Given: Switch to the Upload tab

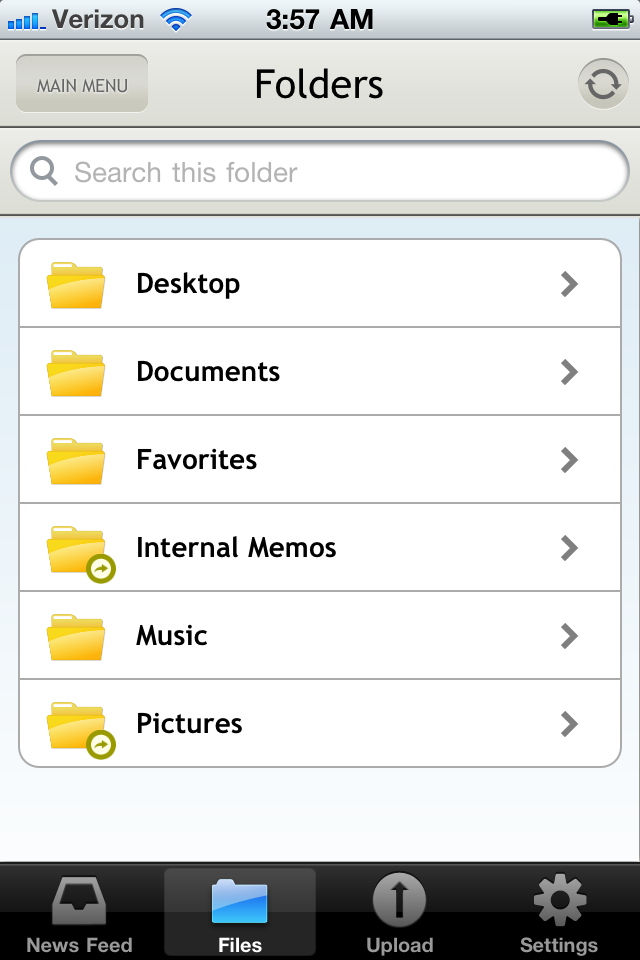Looking at the screenshot, I should [399, 914].
